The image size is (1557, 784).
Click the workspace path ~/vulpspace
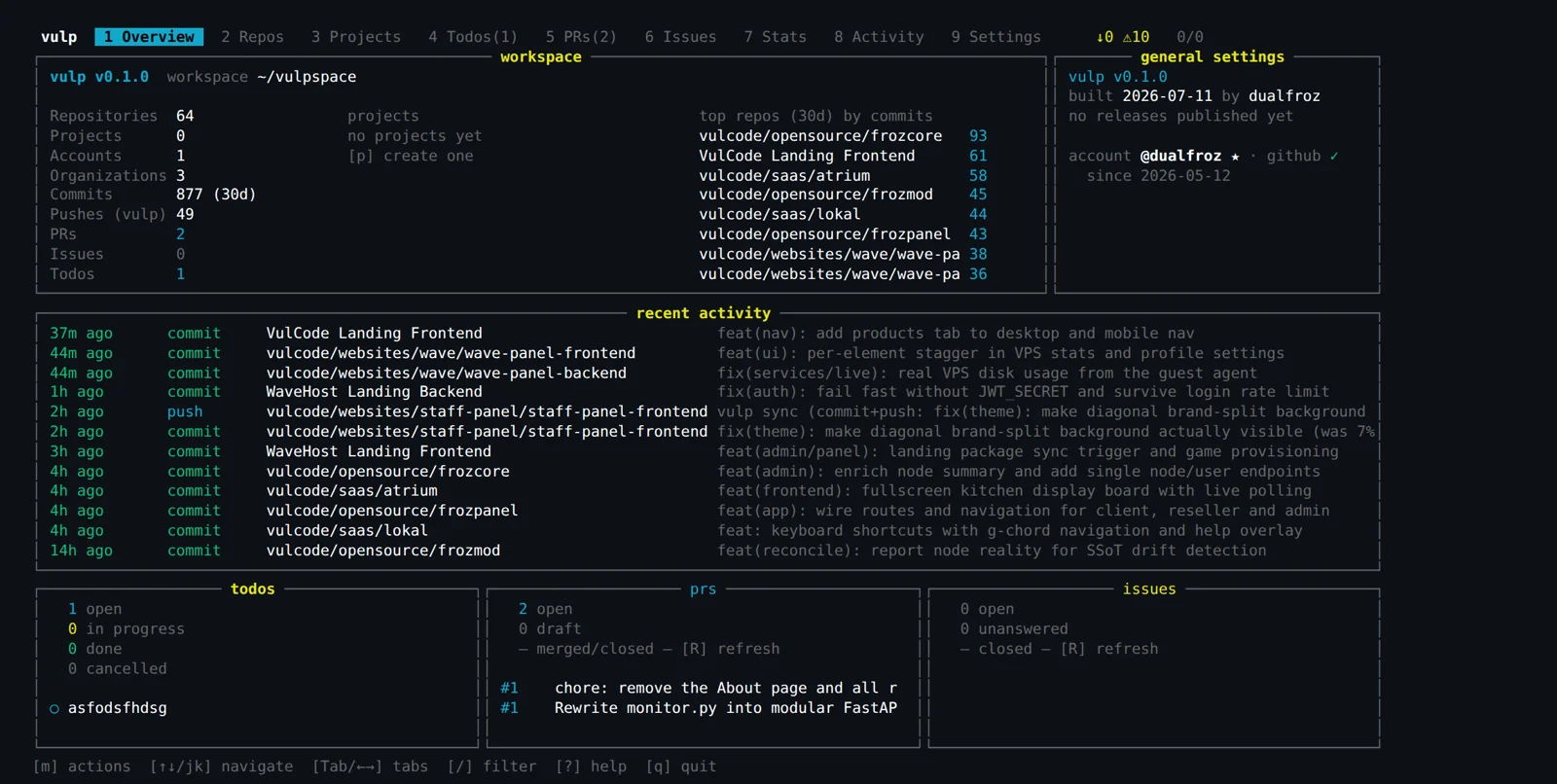point(307,77)
